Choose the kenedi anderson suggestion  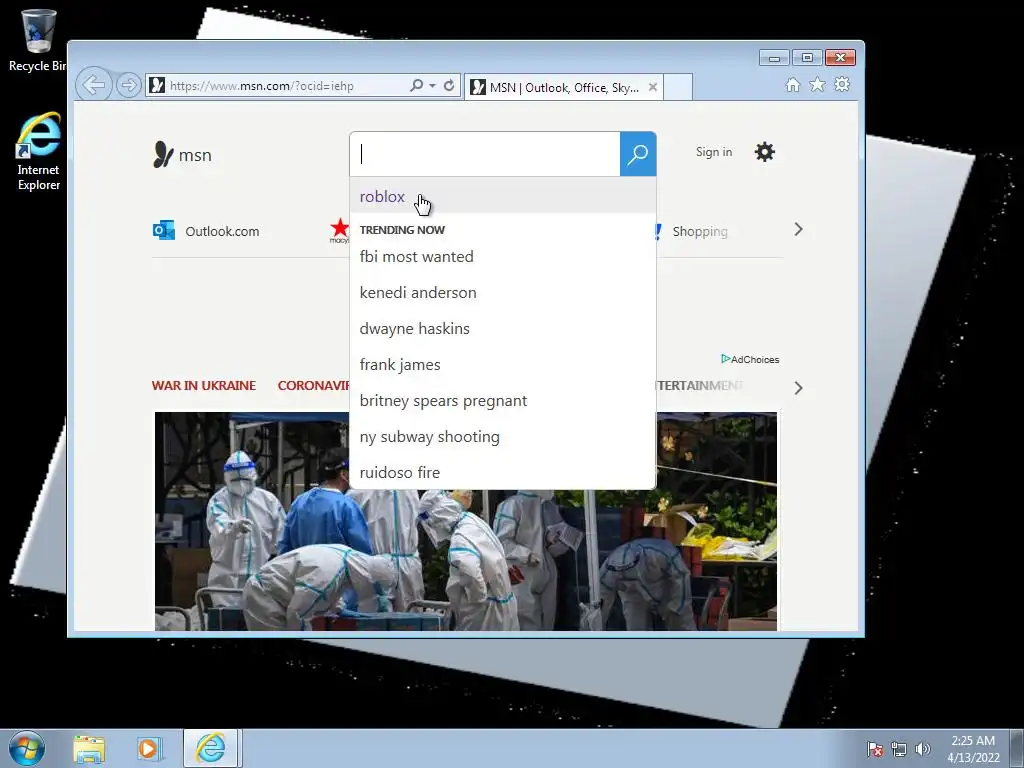tap(503, 293)
